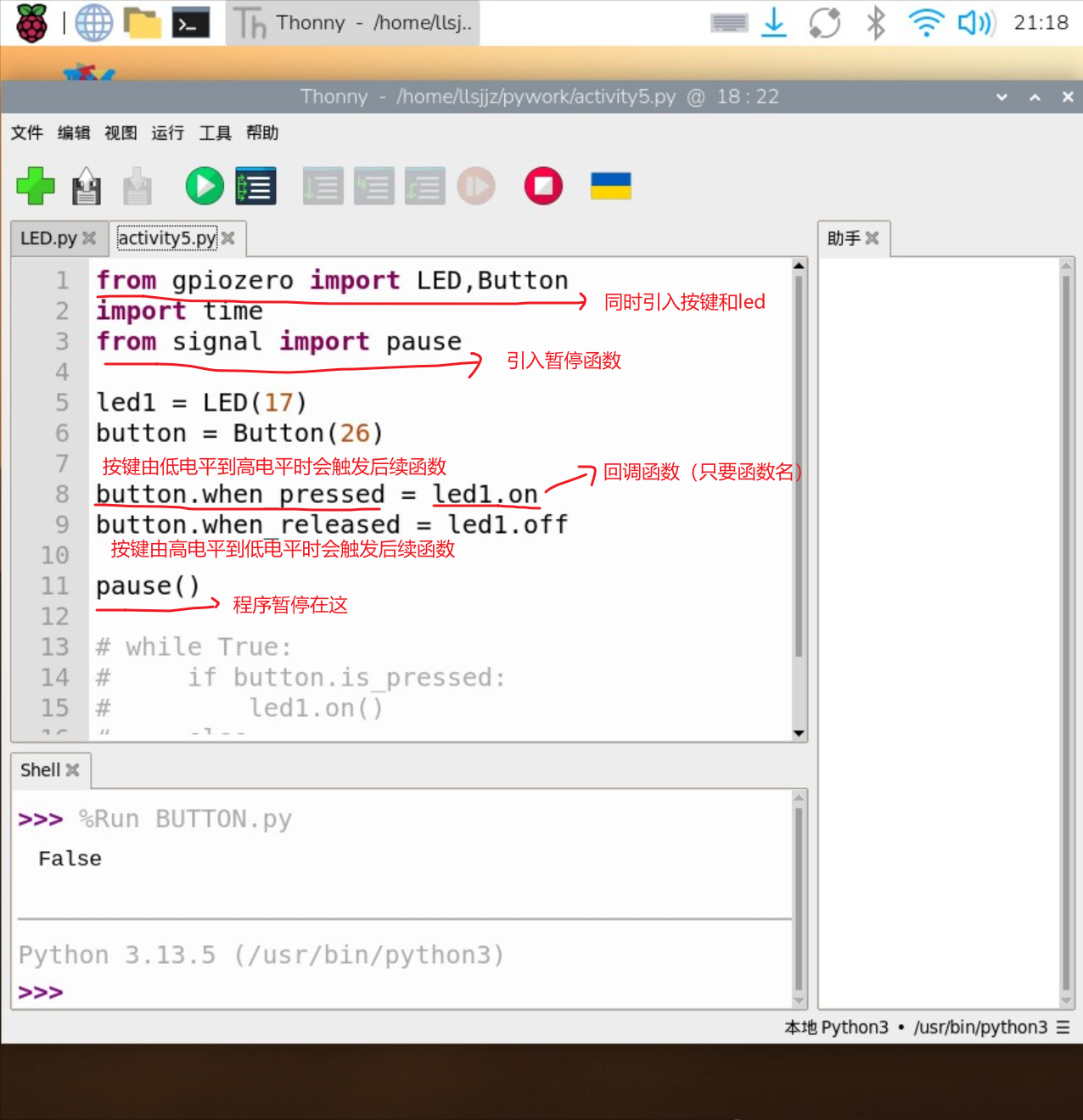Open the 文件 menu
This screenshot has width=1083, height=1120.
(26, 132)
